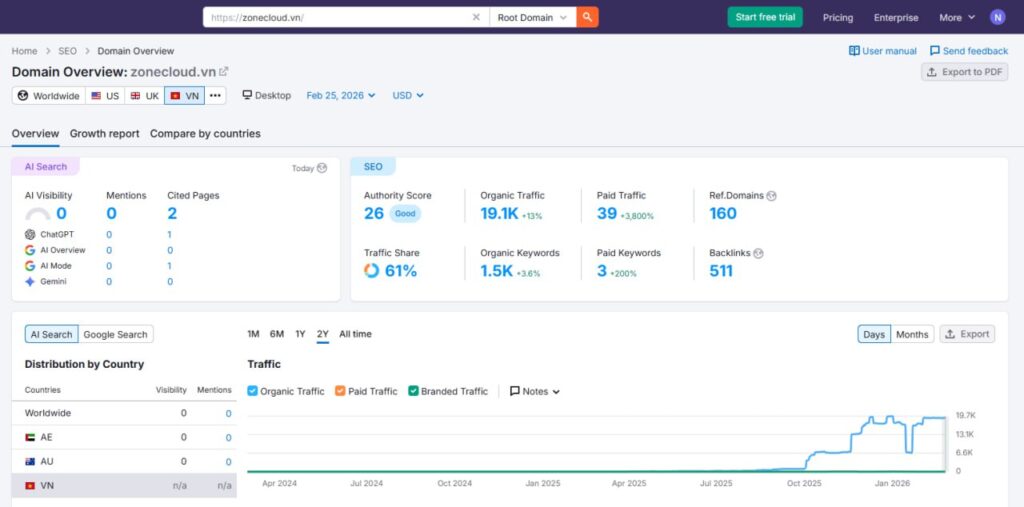Click the user avatar icon

997,17
